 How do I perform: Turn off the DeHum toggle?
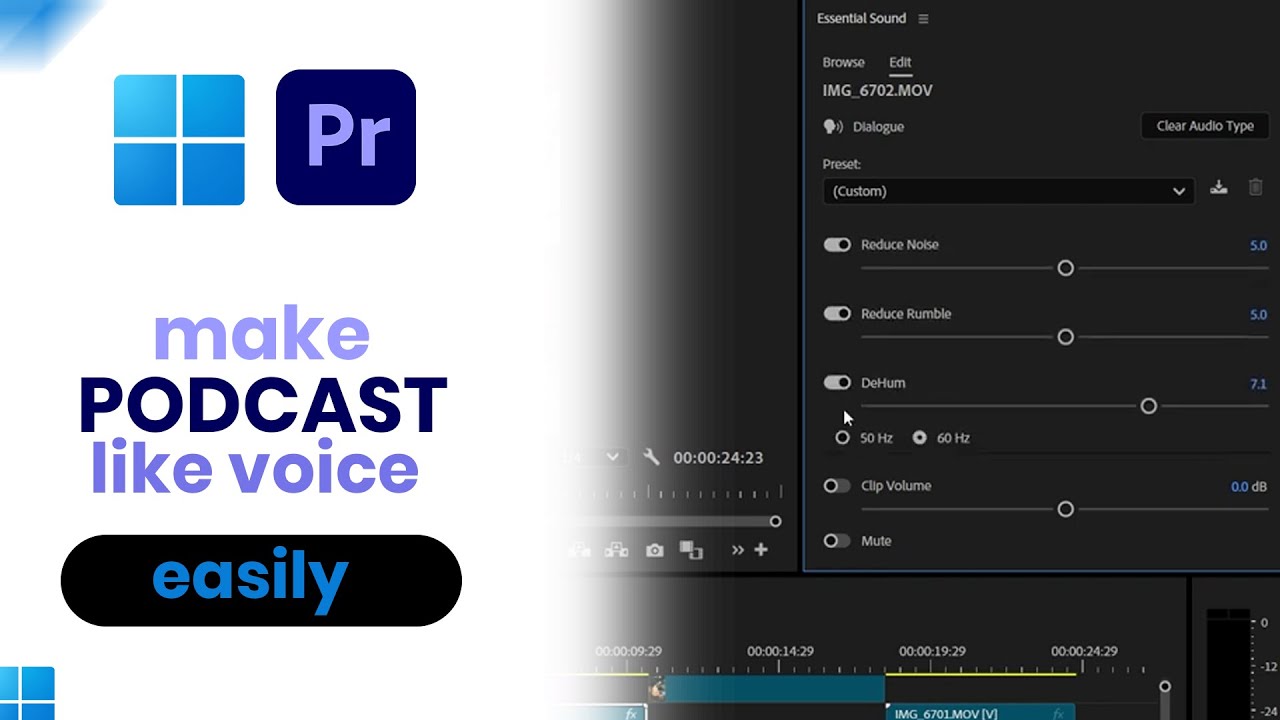pyautogui.click(x=837, y=383)
